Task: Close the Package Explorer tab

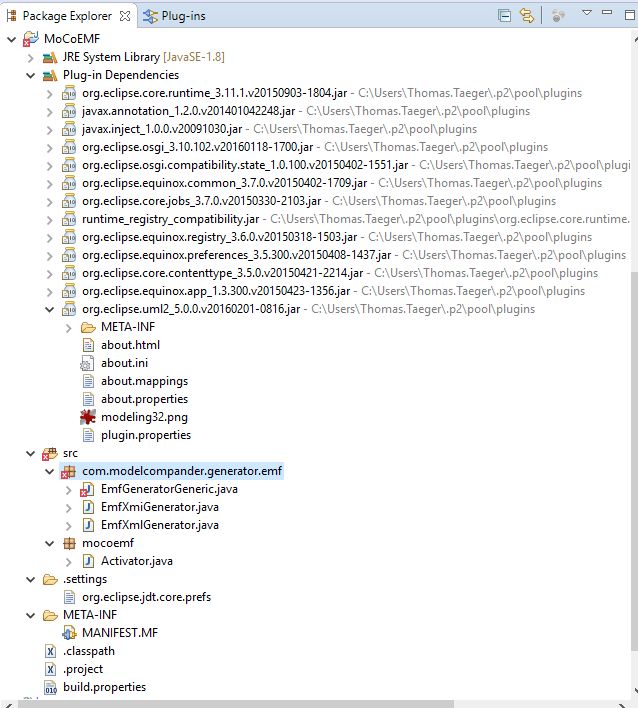Action: point(125,16)
